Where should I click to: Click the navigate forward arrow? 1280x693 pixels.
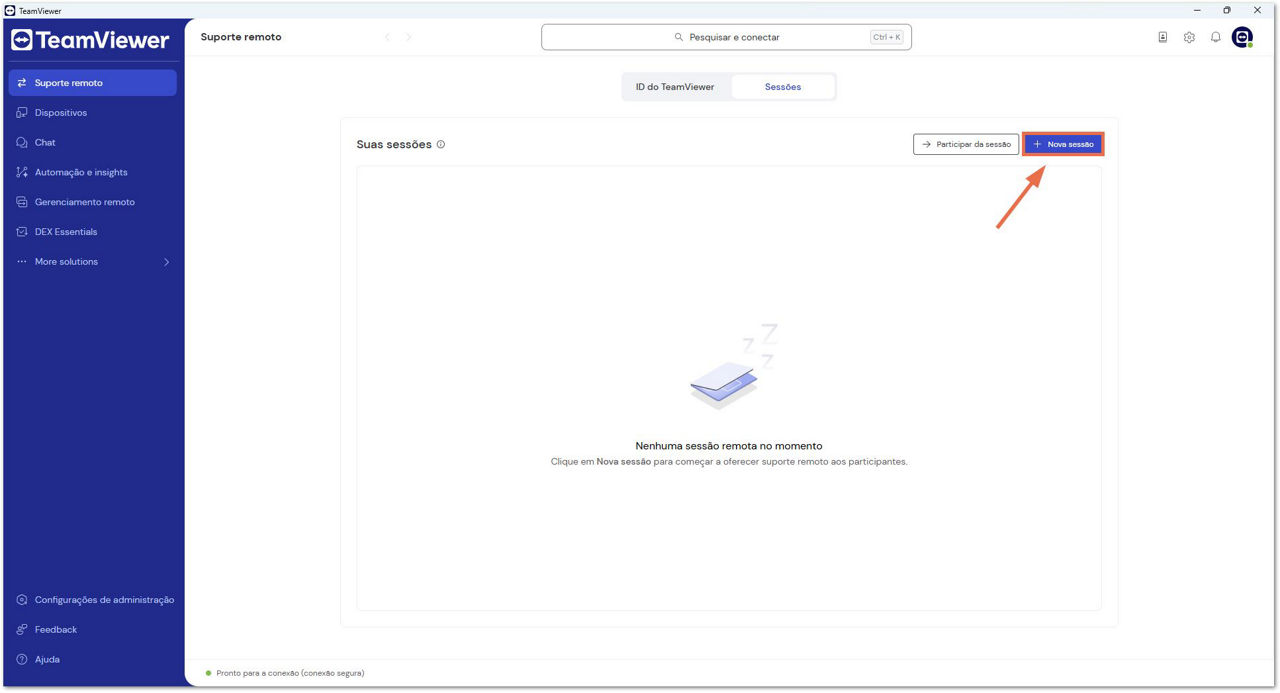(409, 37)
